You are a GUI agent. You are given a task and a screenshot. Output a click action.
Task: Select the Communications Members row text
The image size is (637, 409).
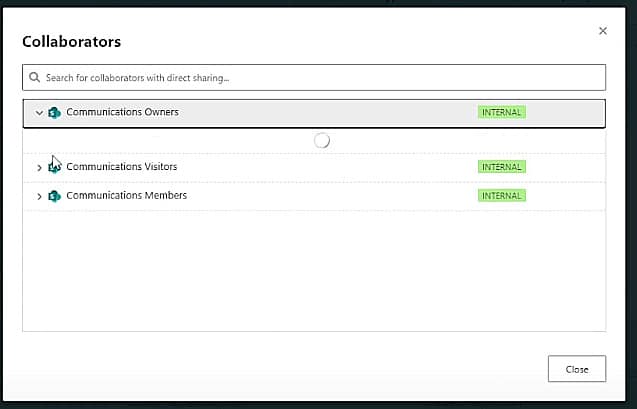(x=126, y=195)
